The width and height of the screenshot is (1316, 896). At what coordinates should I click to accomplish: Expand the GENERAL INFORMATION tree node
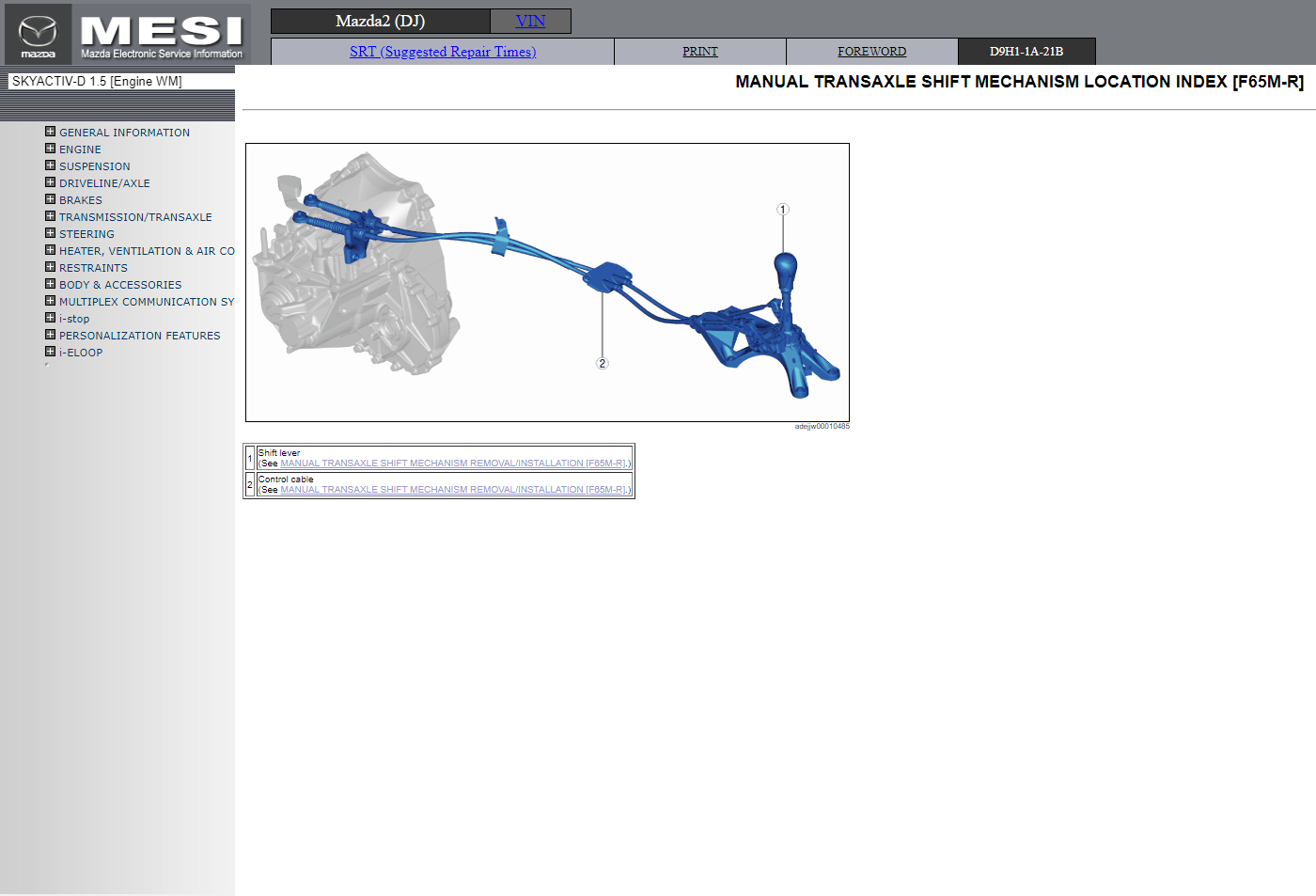[51, 132]
